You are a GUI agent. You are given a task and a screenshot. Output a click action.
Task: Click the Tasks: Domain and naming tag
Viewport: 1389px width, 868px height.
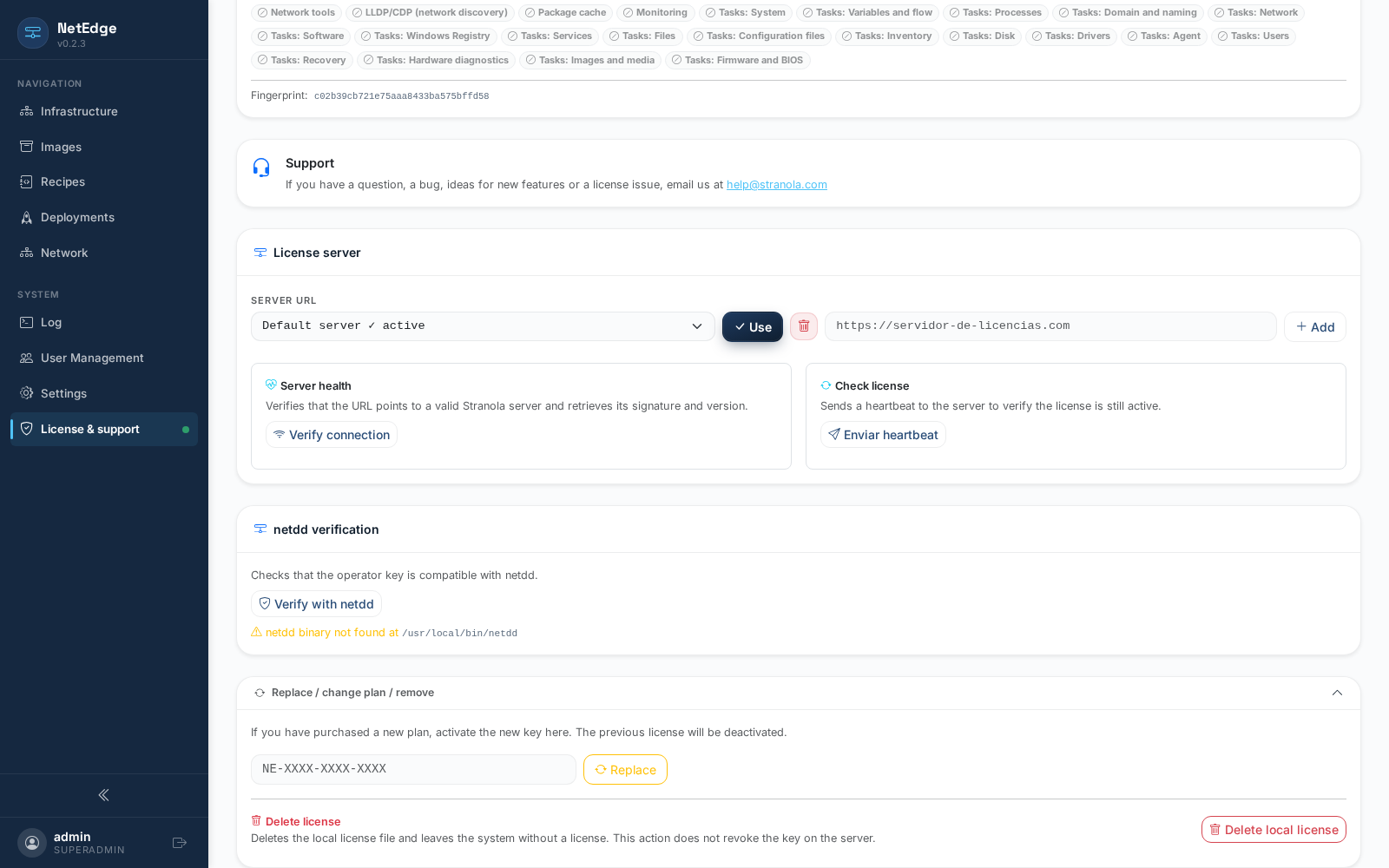(1128, 13)
